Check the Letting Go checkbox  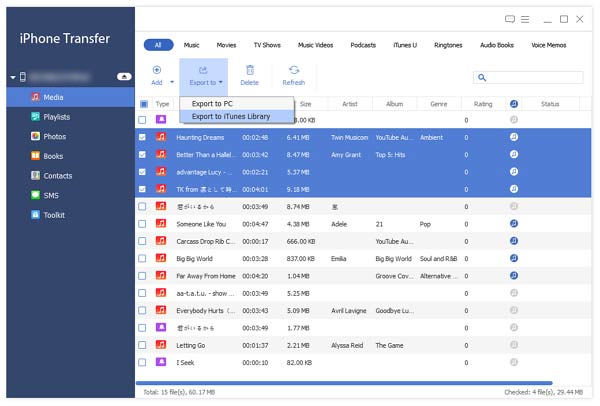[x=142, y=345]
